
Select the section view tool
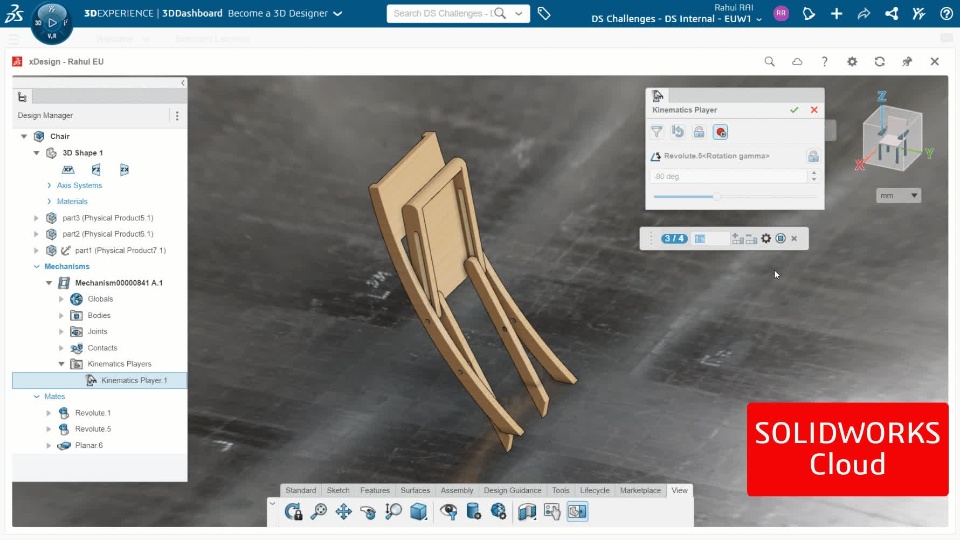(x=527, y=511)
